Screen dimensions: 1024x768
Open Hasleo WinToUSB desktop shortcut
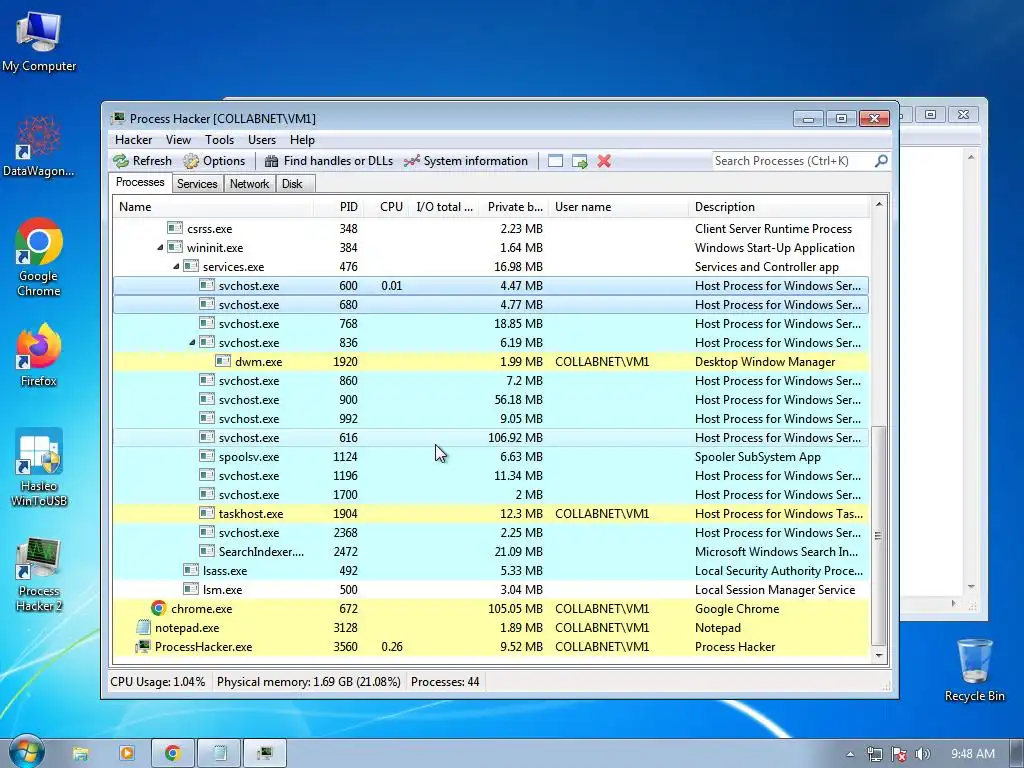click(39, 468)
